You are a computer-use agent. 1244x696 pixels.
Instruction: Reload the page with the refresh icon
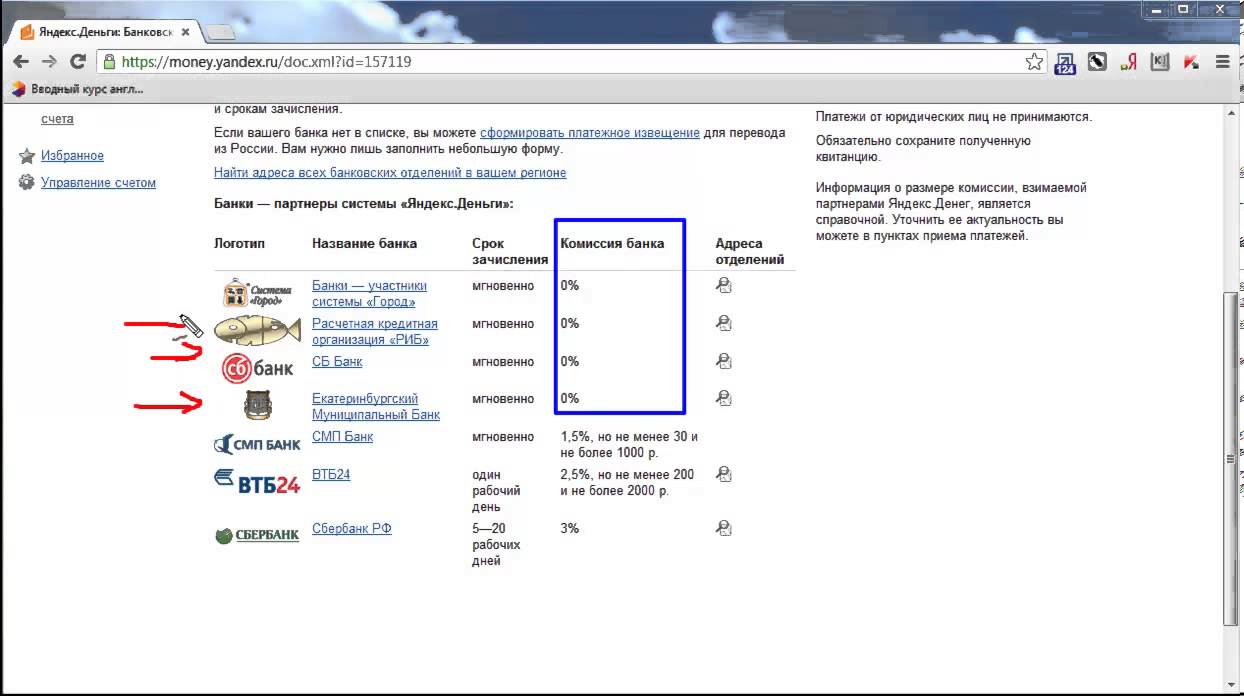pos(77,62)
